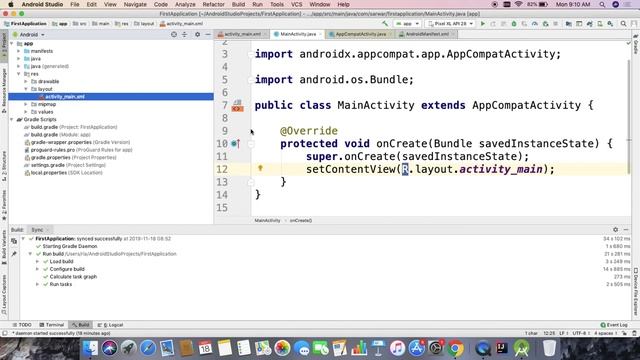The width and height of the screenshot is (640, 360).
Task: Click the override gutter icon on line 10
Action: click(x=236, y=144)
